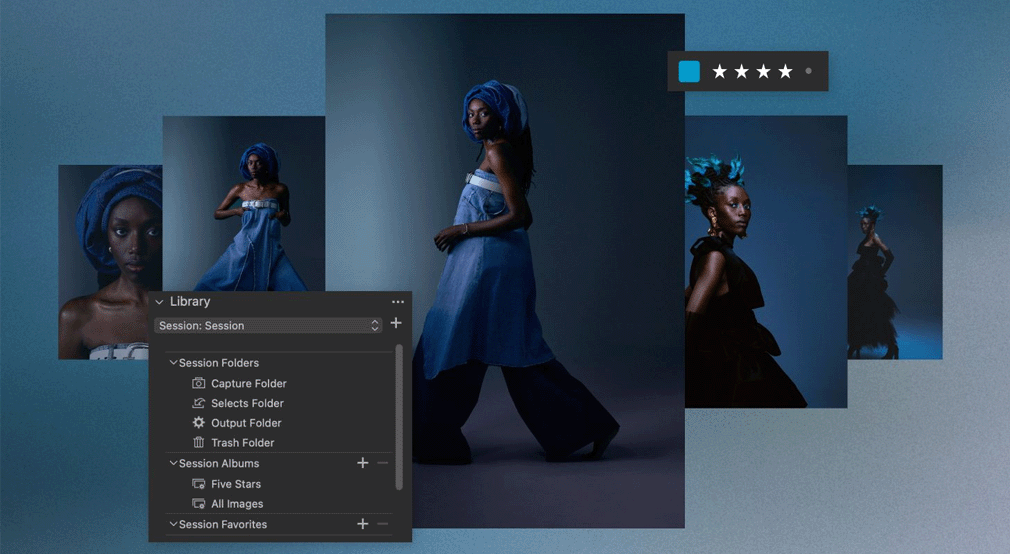This screenshot has height=554, width=1010.
Task: Collapse the Library panel chevron
Action: point(159,302)
